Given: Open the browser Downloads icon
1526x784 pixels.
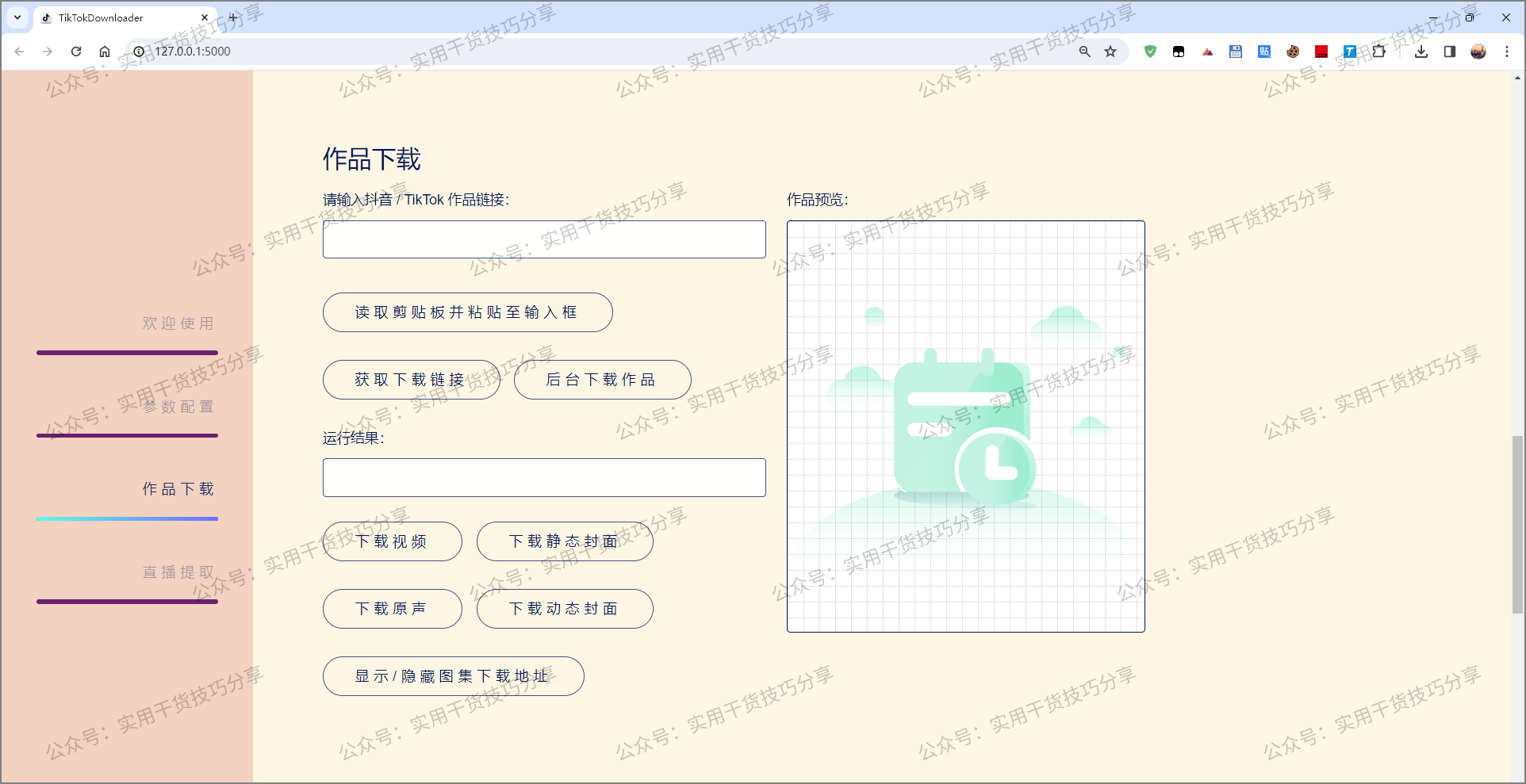Looking at the screenshot, I should 1421,51.
